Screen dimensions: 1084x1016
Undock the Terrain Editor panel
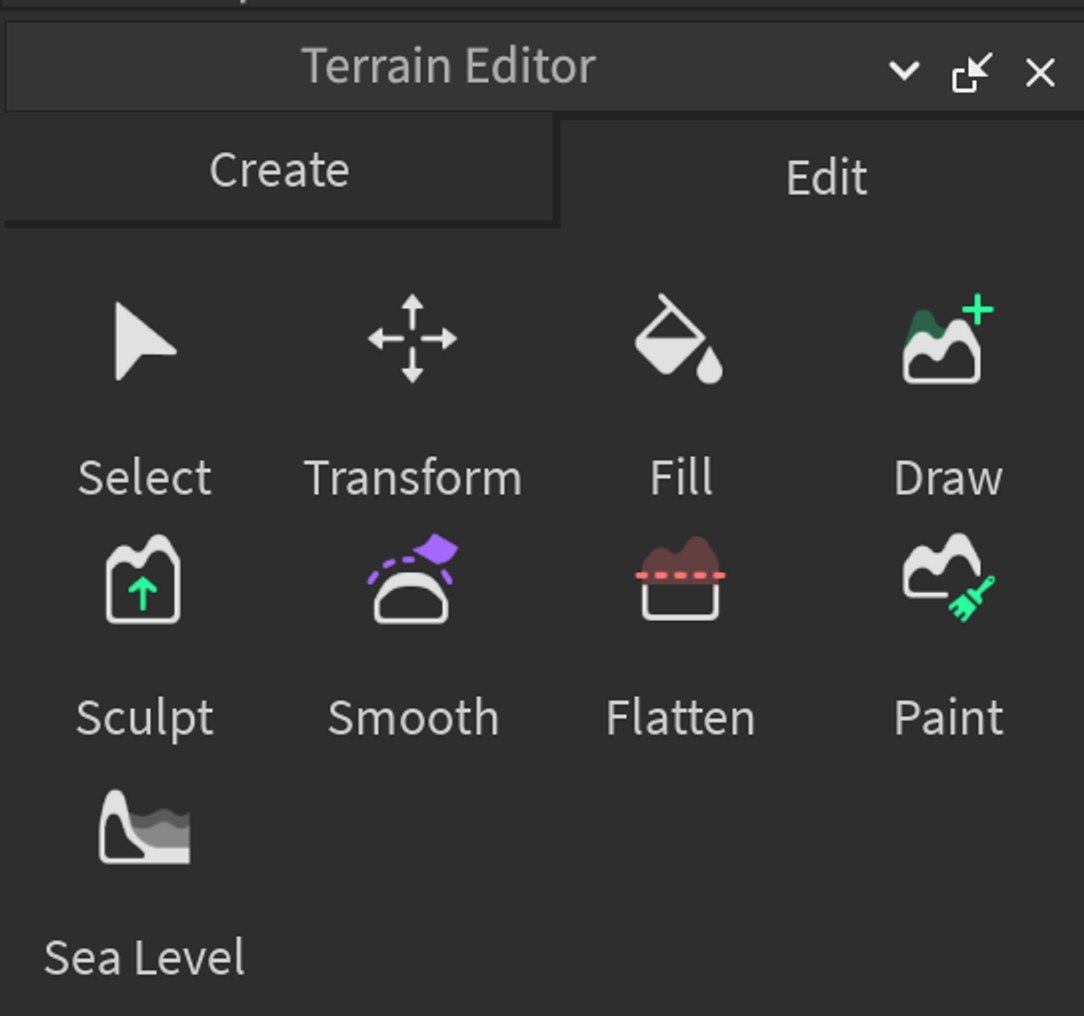point(972,72)
